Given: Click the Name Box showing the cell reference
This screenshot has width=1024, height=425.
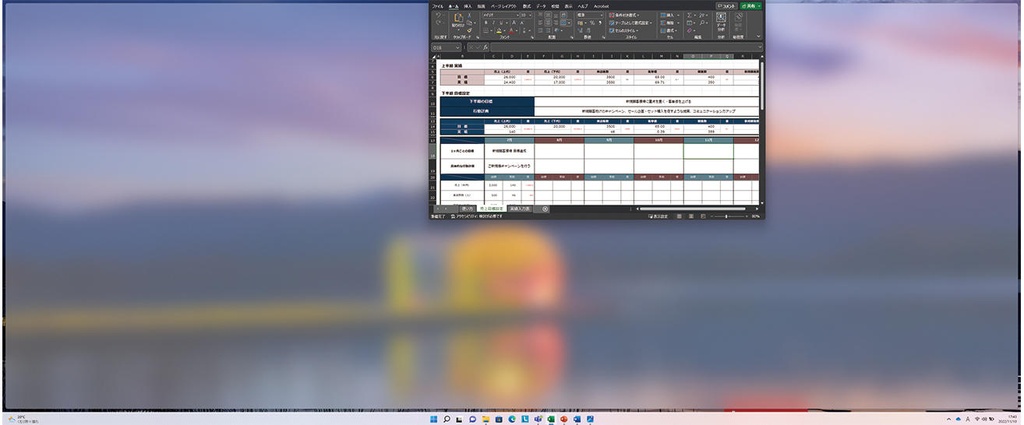Looking at the screenshot, I should point(447,48).
